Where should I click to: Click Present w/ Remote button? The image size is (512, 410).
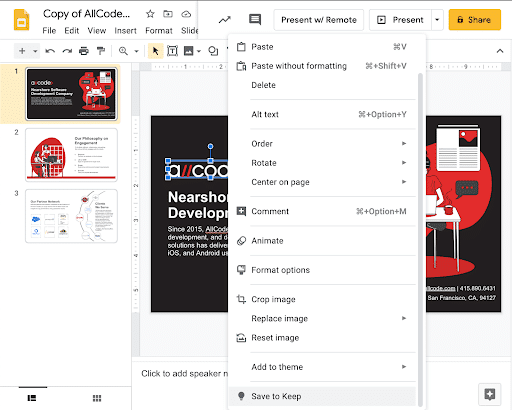(319, 20)
